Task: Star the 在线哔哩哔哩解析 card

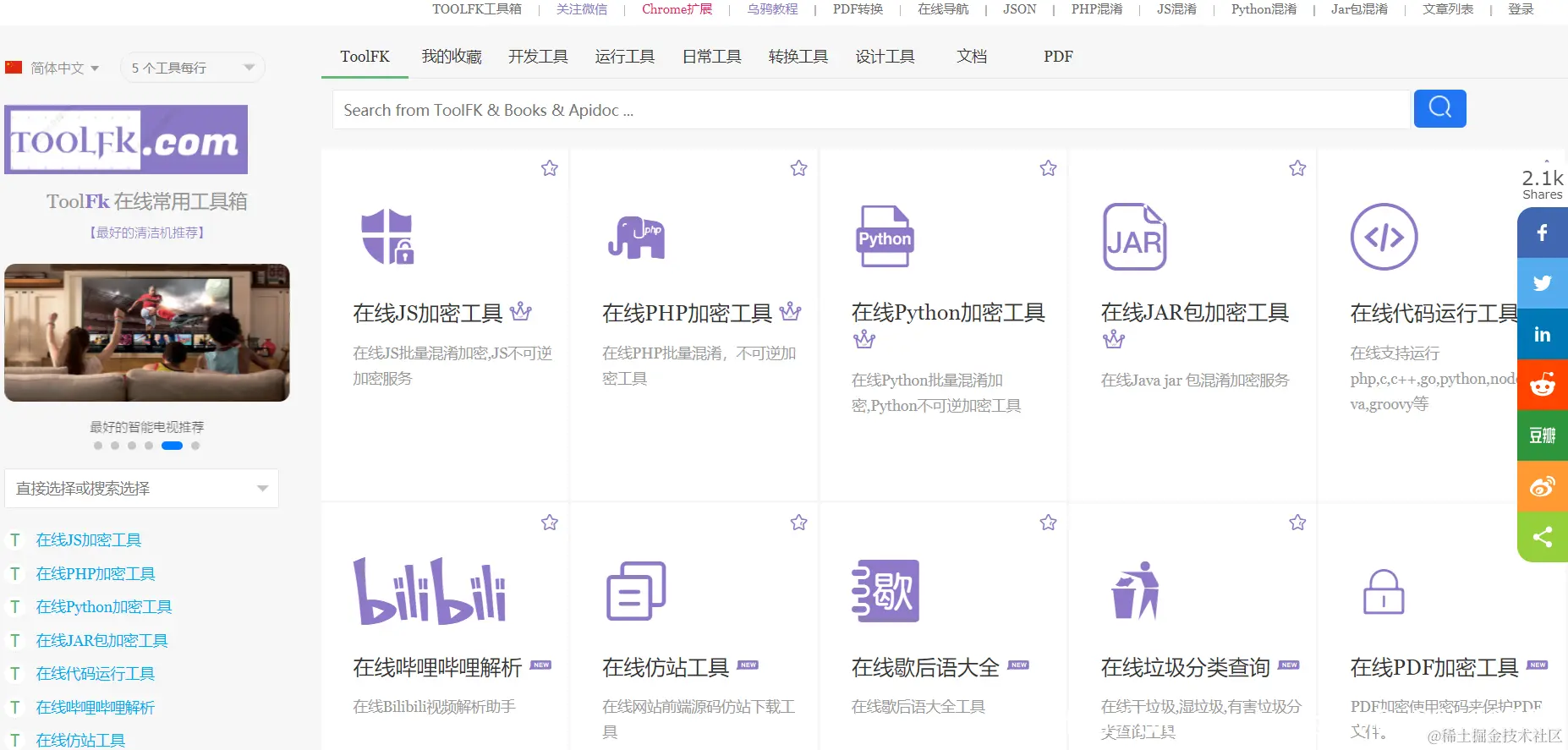Action: tap(550, 523)
